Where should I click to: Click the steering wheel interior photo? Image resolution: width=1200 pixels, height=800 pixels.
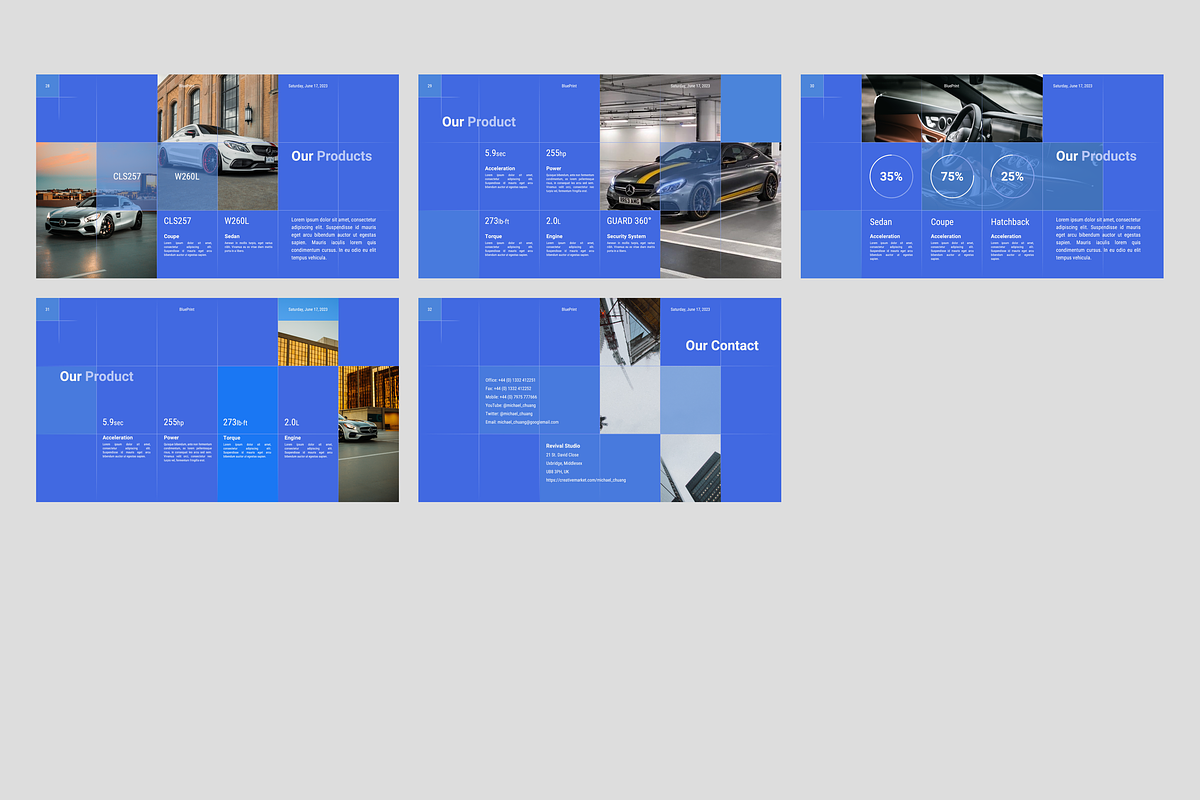952,108
